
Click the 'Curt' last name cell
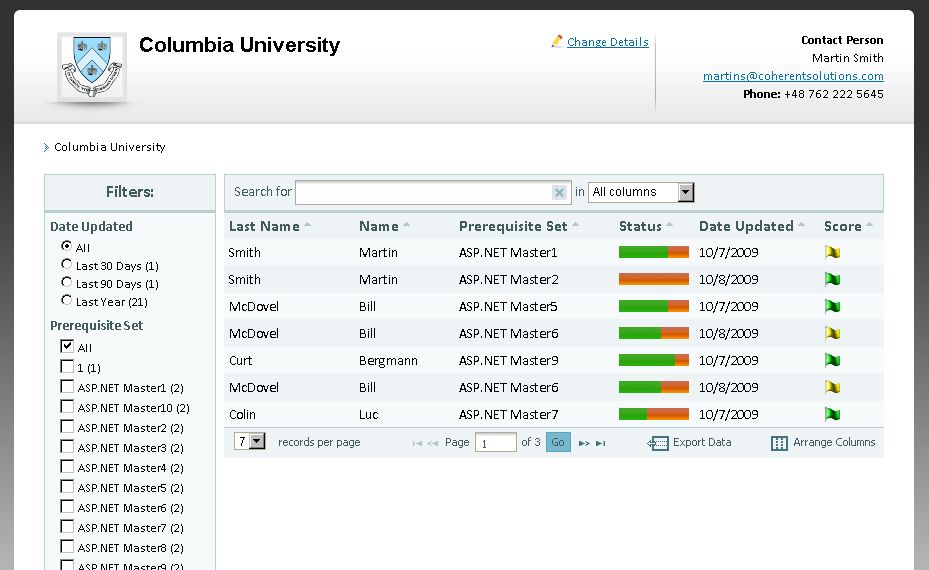click(240, 360)
